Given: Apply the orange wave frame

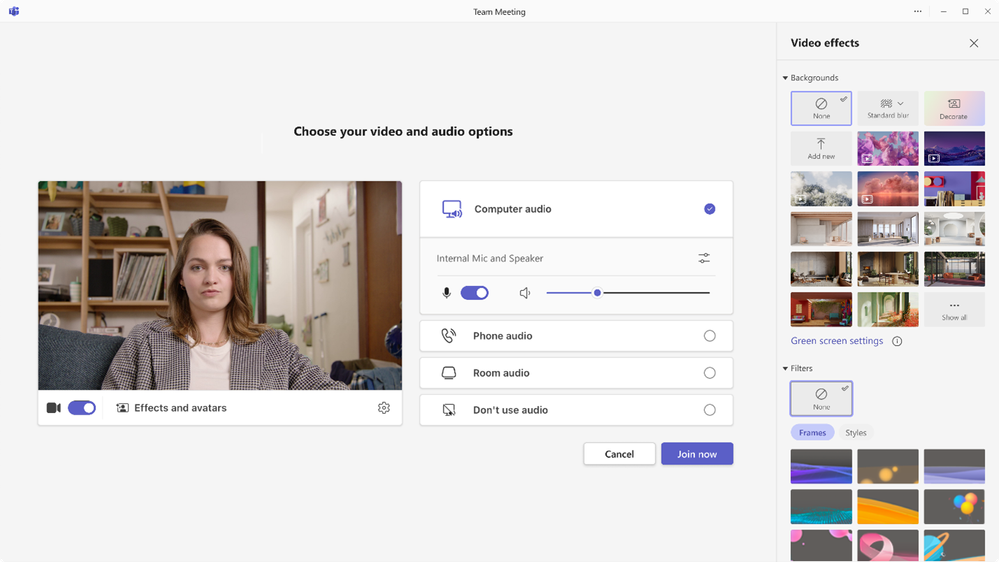Looking at the screenshot, I should tap(888, 507).
